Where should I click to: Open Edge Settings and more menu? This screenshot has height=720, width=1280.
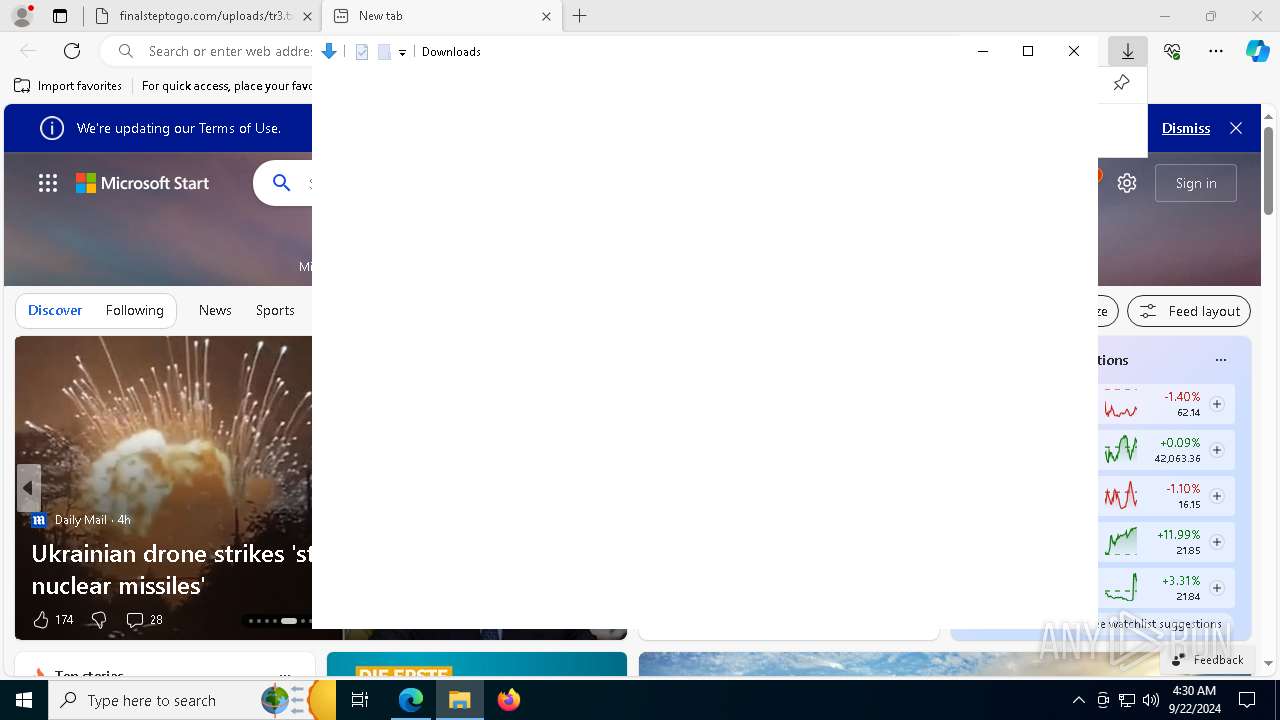(x=1216, y=51)
